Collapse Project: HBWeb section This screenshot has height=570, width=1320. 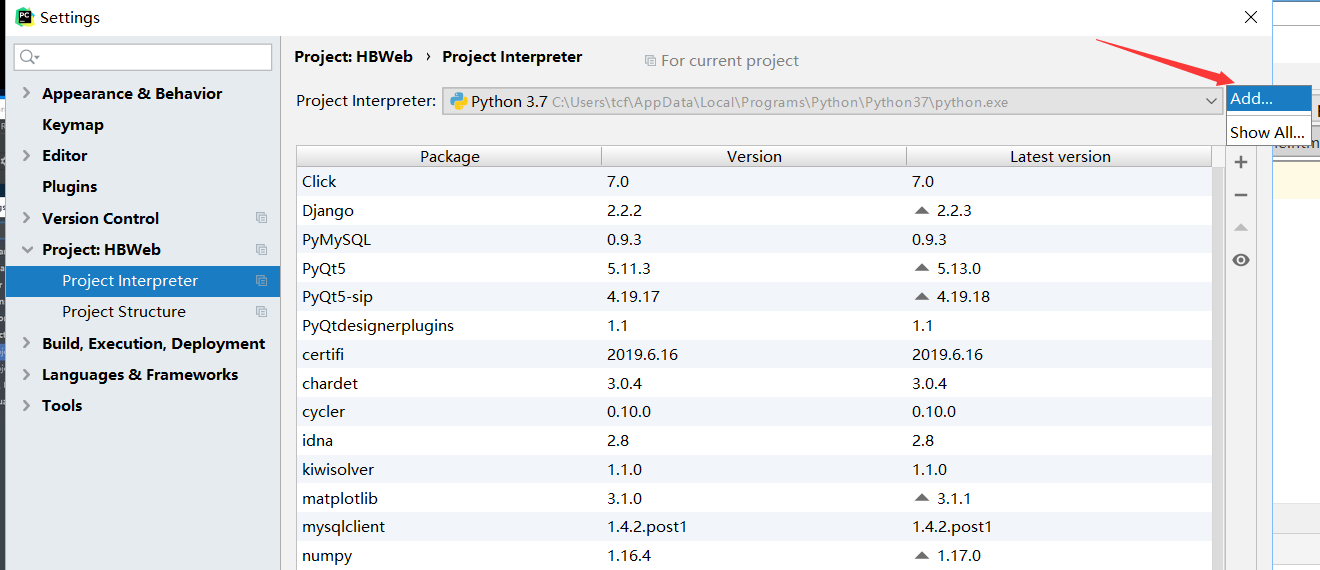pyautogui.click(x=26, y=250)
